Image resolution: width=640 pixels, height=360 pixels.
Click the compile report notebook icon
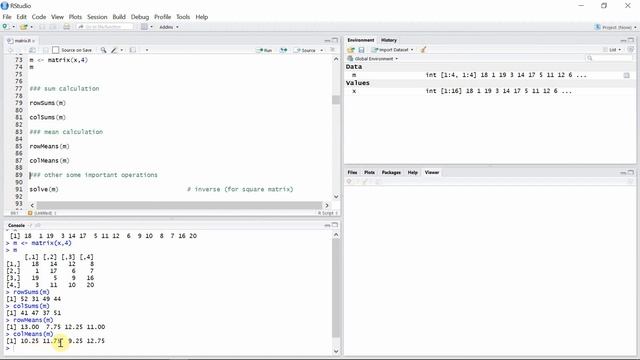click(x=133, y=50)
